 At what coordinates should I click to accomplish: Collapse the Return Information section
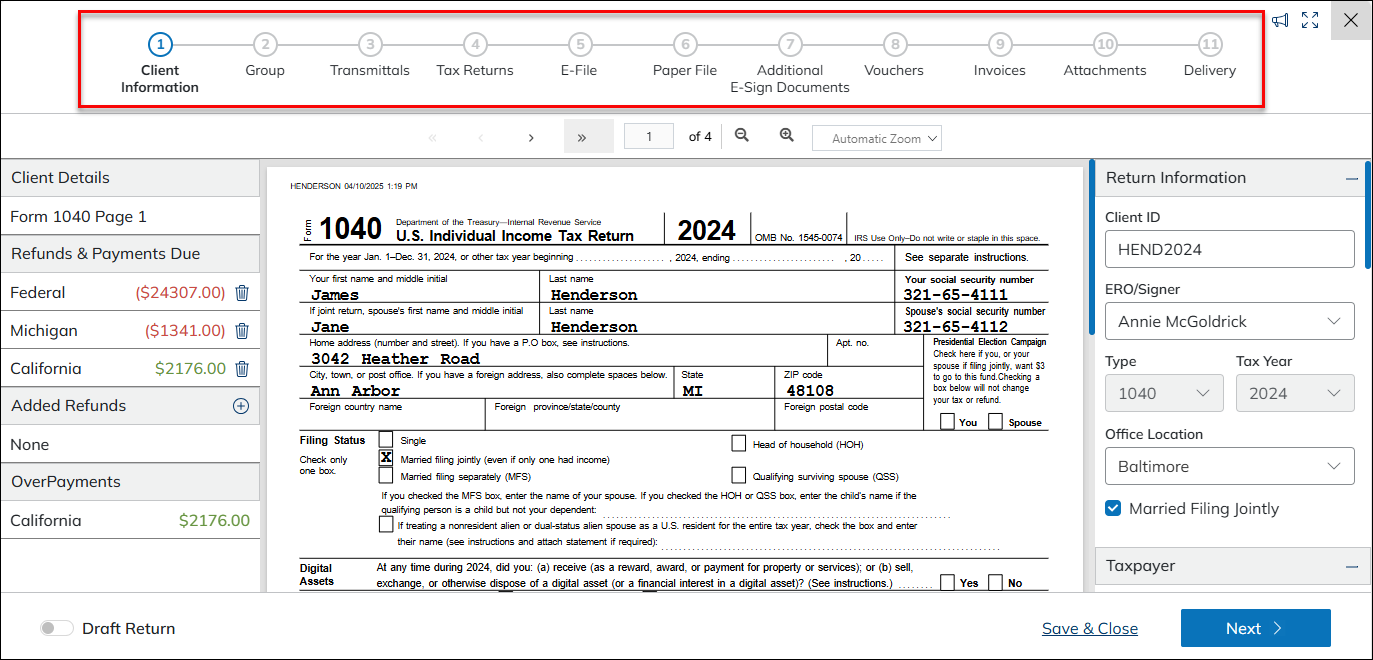coord(1352,179)
